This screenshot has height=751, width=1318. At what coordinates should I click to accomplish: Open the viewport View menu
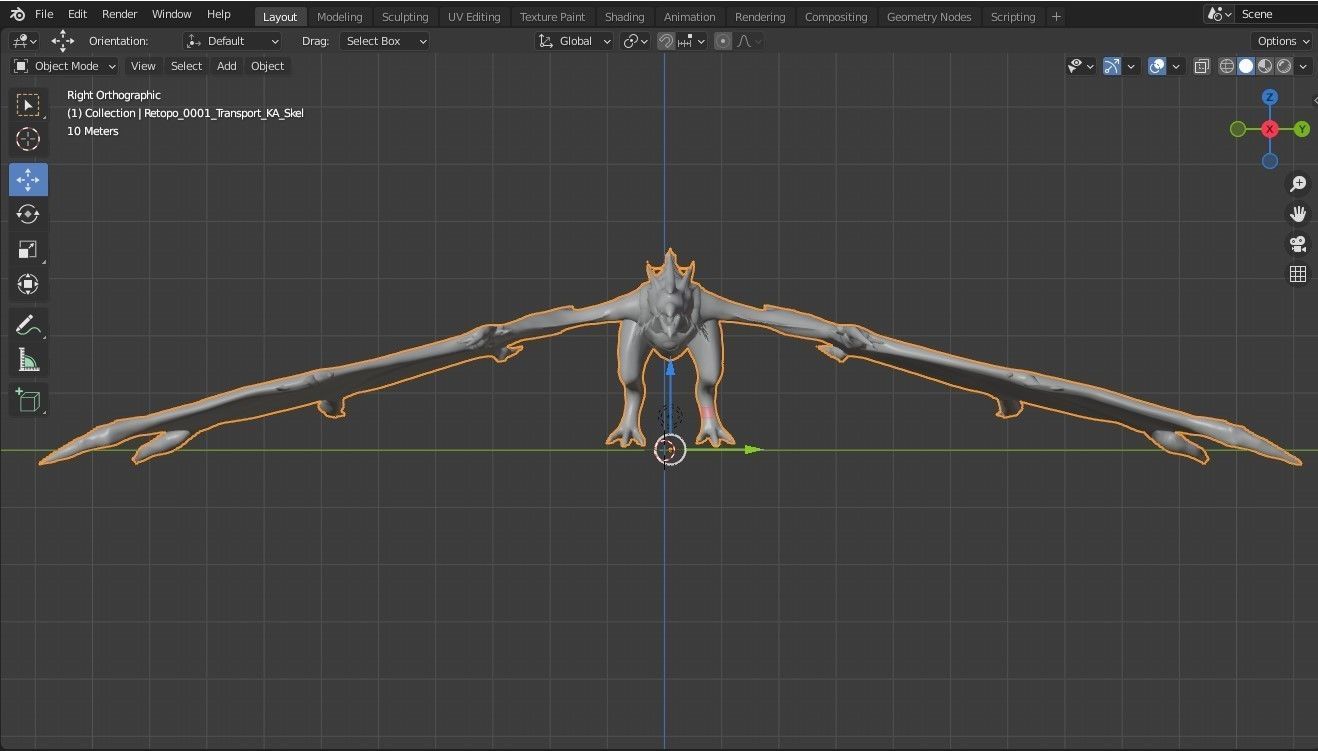coord(143,66)
